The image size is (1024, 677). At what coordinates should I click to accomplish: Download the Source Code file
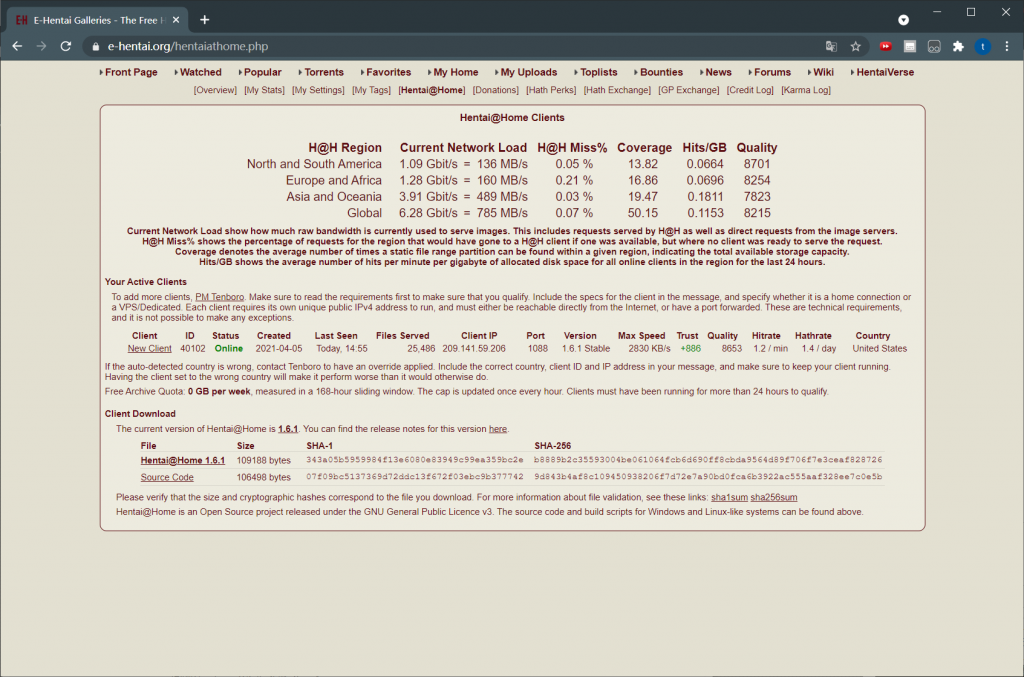(x=167, y=477)
